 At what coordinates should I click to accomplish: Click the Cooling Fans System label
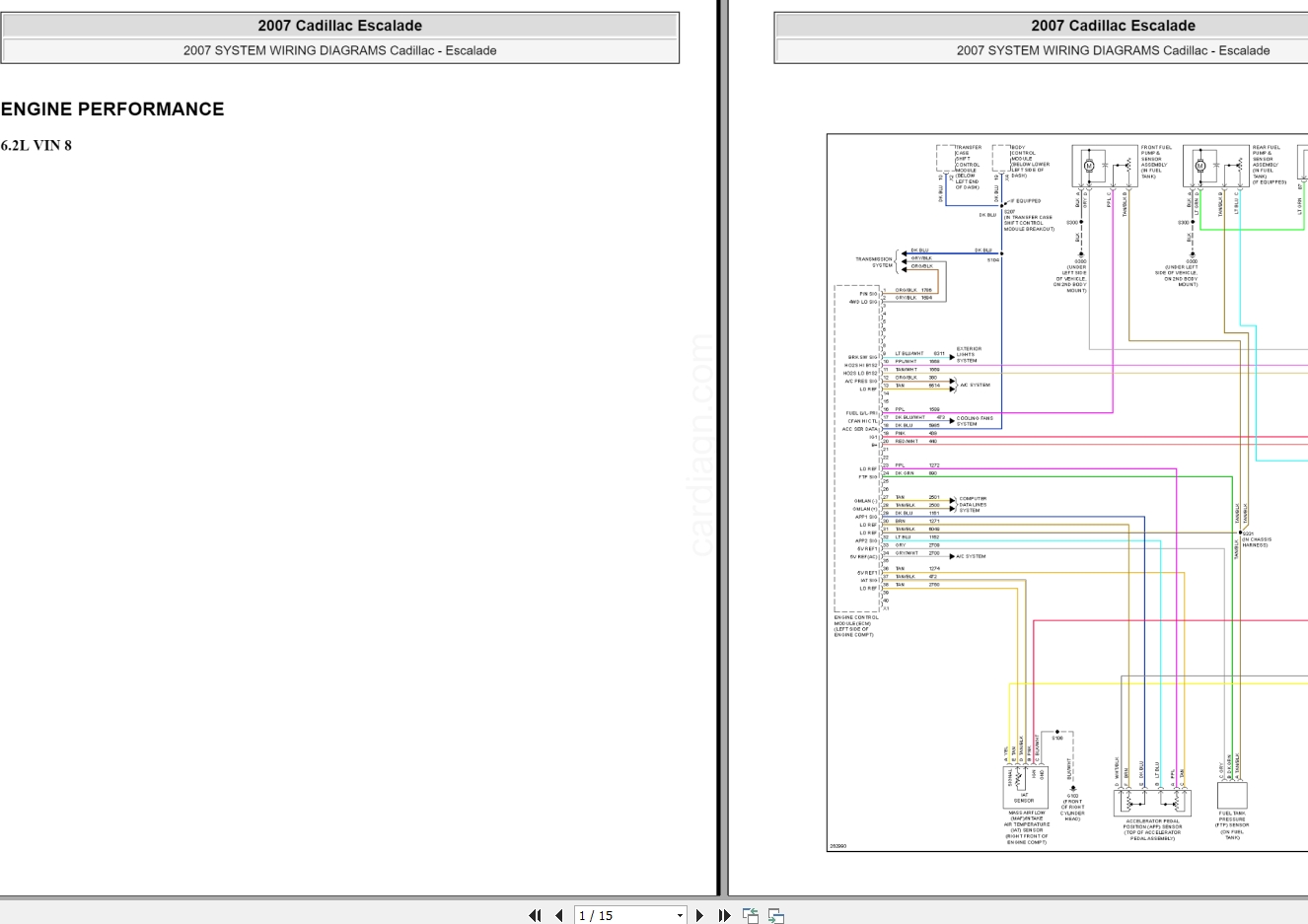pyautogui.click(x=975, y=421)
